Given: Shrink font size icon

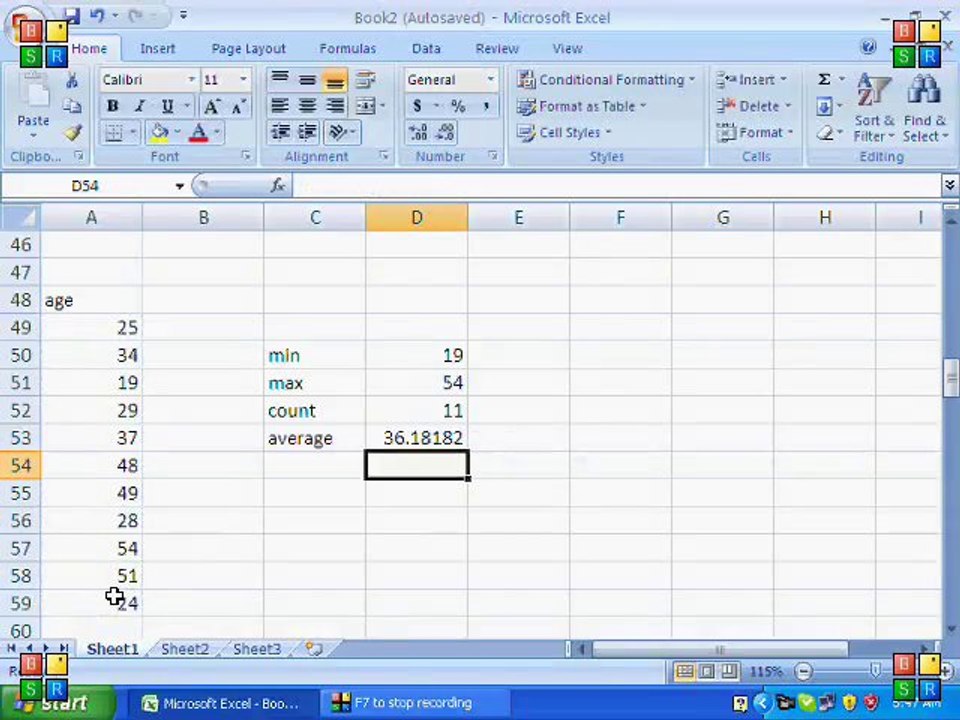Looking at the screenshot, I should click(x=238, y=107).
